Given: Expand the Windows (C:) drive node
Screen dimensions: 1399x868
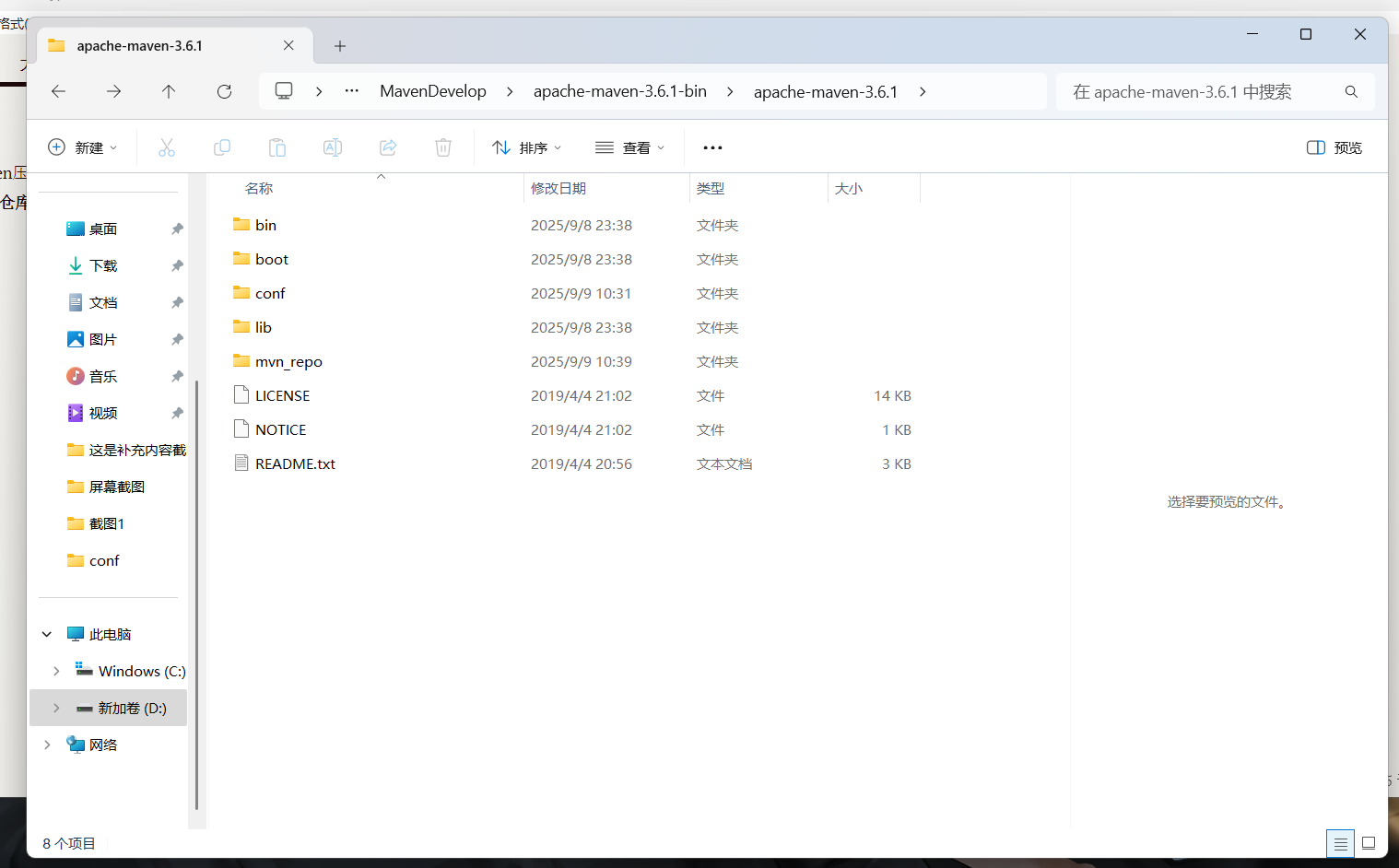Looking at the screenshot, I should click(56, 671).
